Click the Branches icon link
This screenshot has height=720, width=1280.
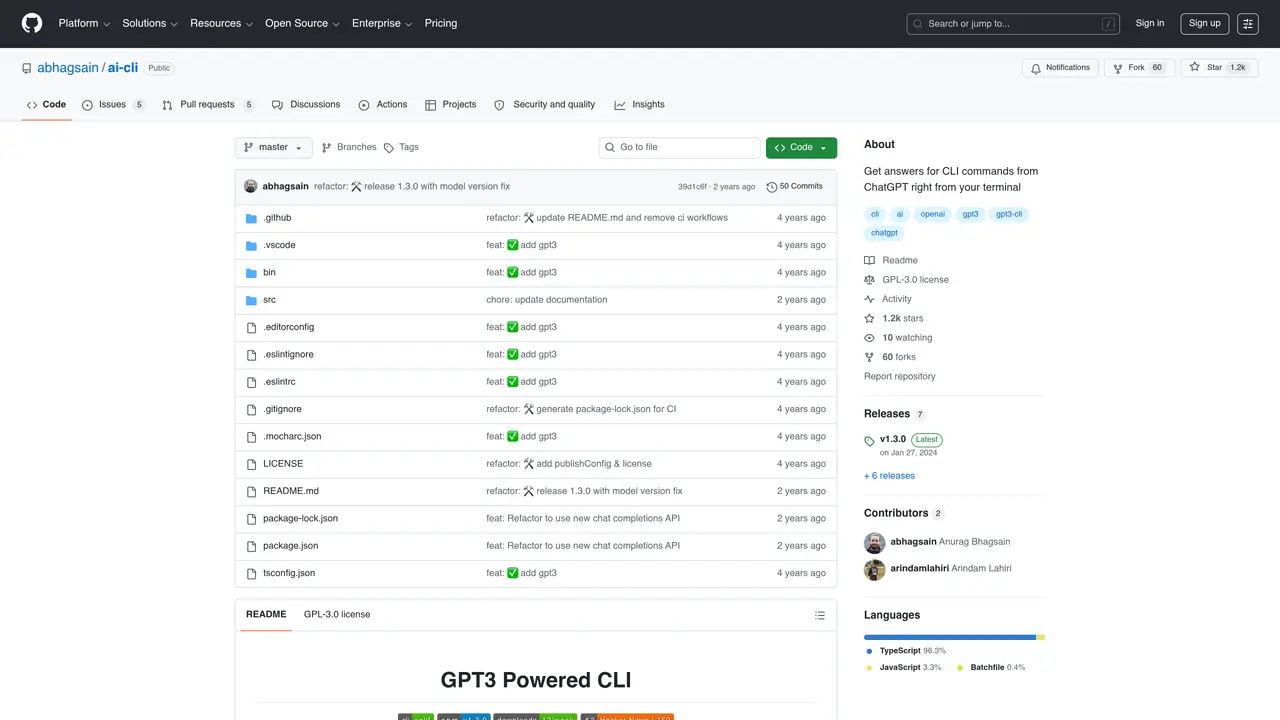click(326, 148)
